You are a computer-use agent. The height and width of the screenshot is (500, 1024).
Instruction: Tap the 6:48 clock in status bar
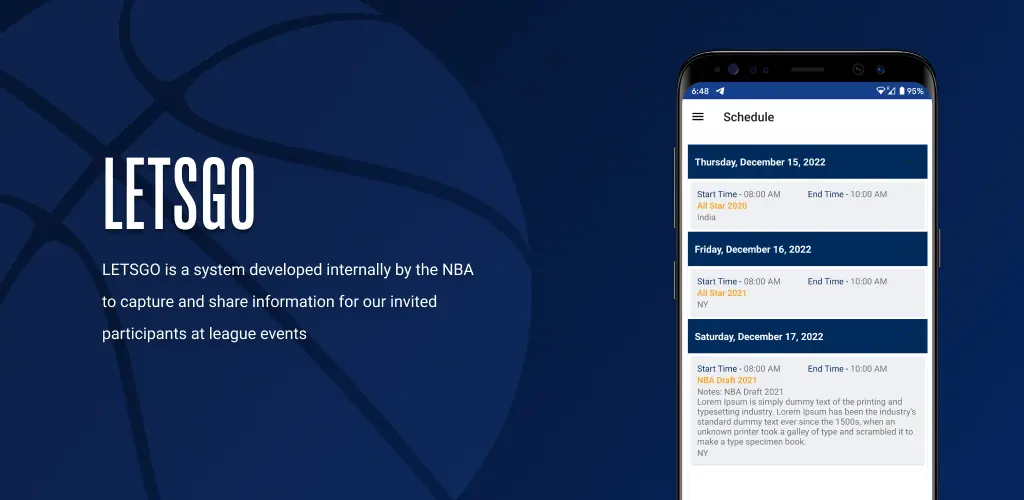pos(700,91)
